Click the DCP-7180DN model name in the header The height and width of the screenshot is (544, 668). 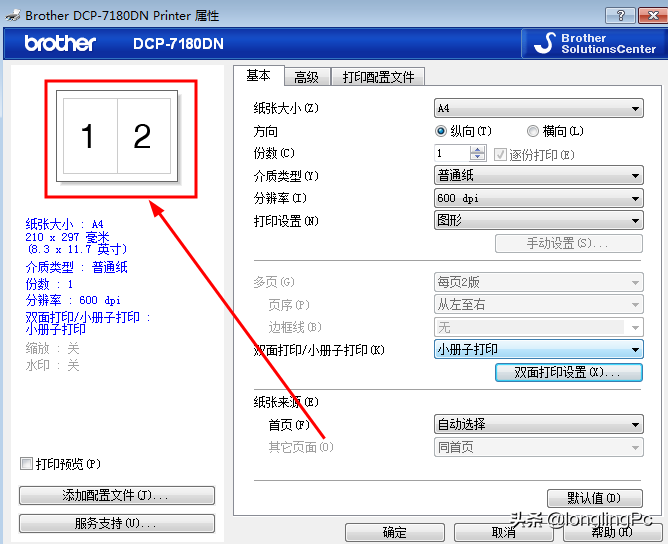178,44
